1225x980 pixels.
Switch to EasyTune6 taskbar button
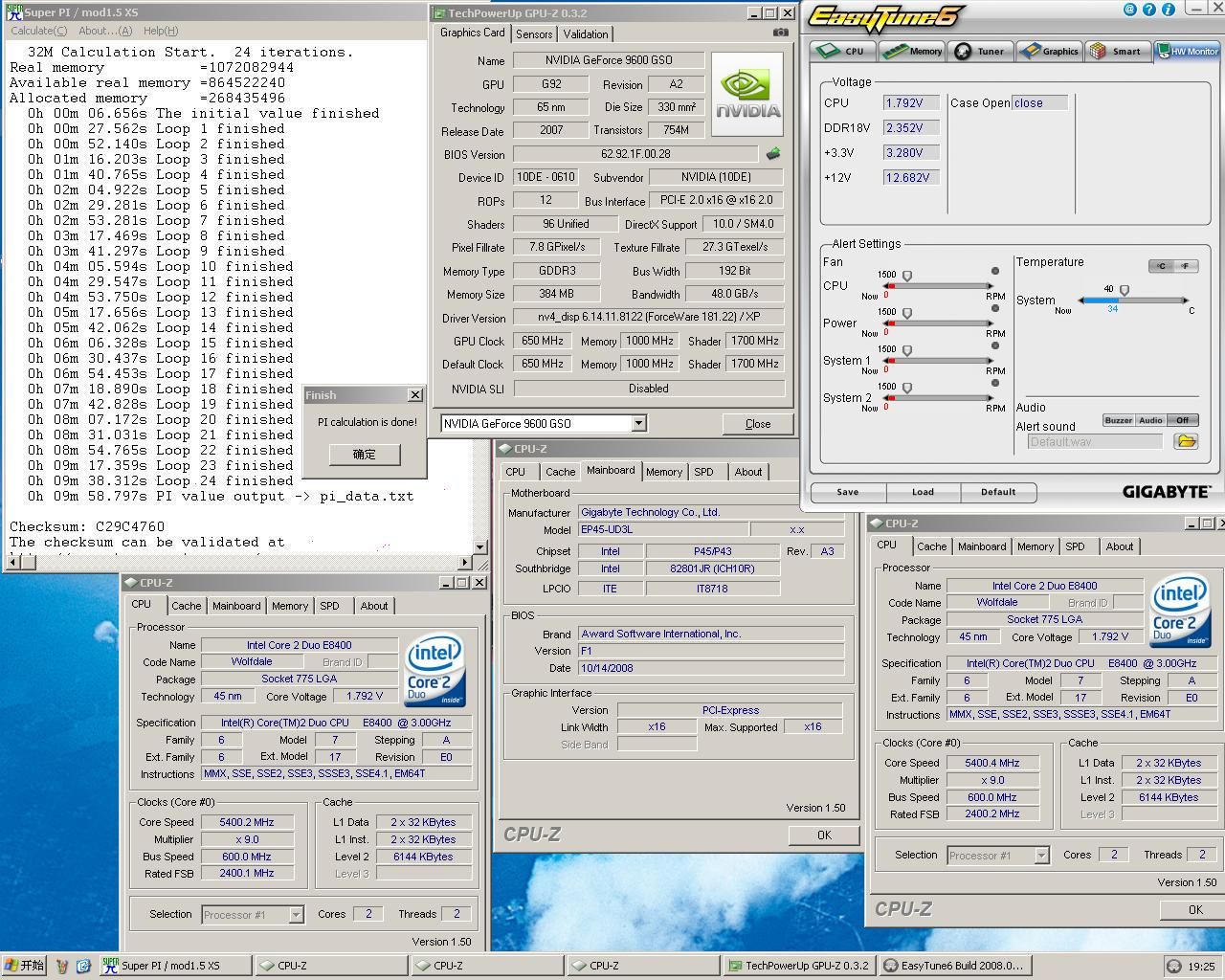[954, 966]
